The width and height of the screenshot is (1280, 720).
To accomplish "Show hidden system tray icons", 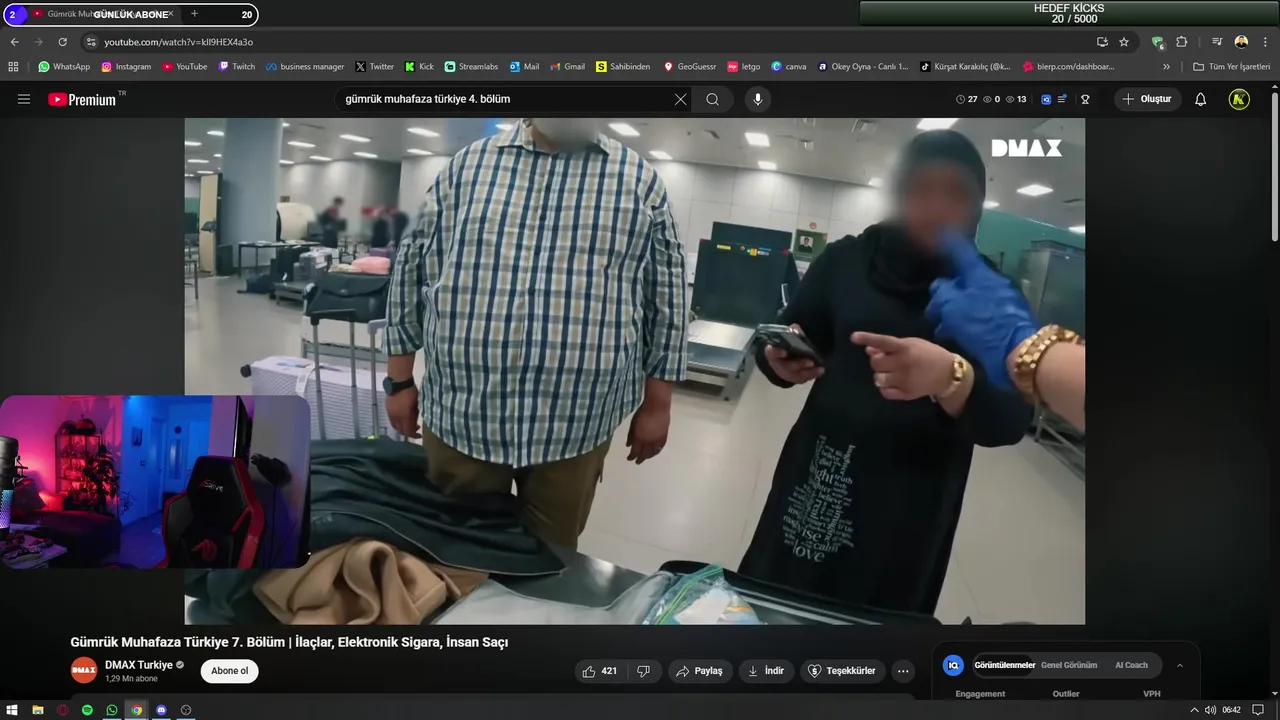I will [1193, 710].
